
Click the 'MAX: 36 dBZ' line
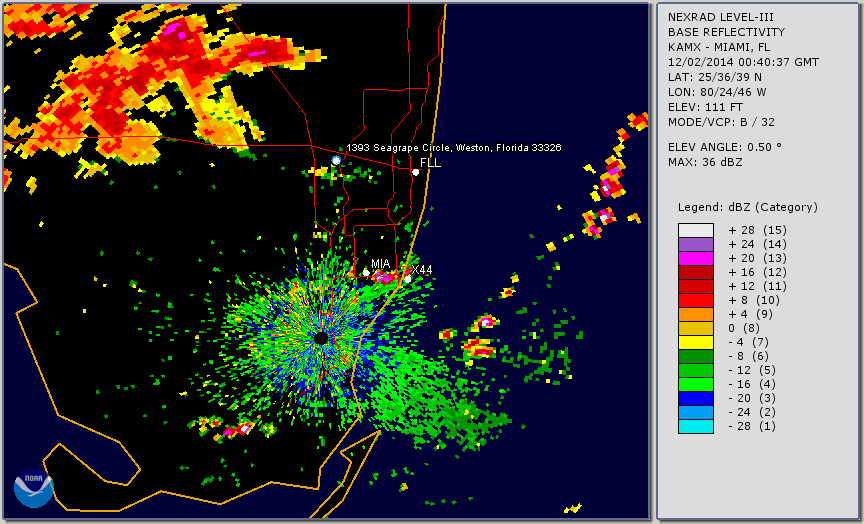pyautogui.click(x=705, y=162)
